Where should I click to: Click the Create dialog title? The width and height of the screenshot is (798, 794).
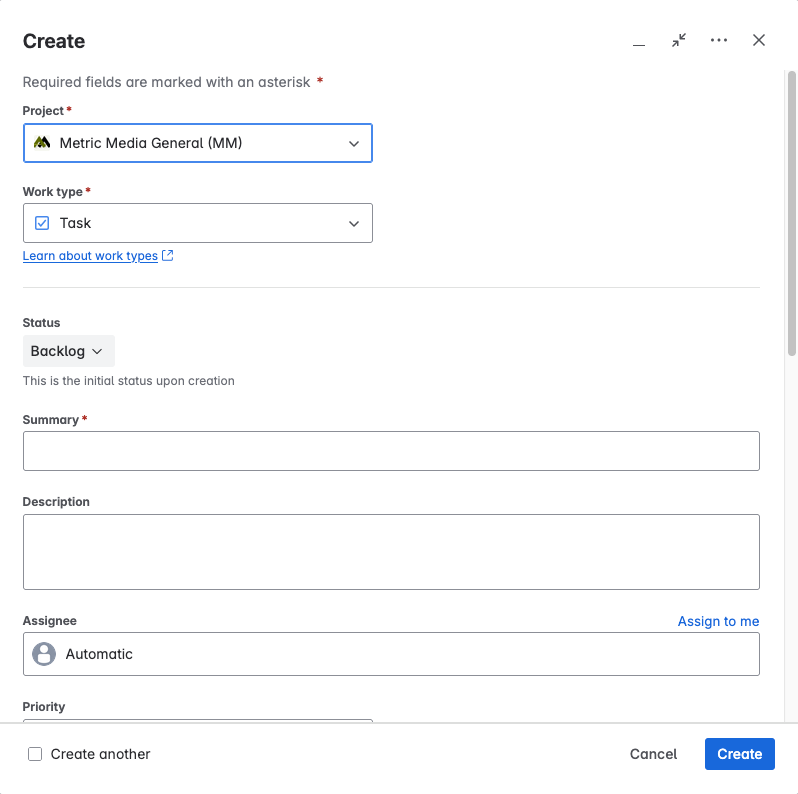54,41
